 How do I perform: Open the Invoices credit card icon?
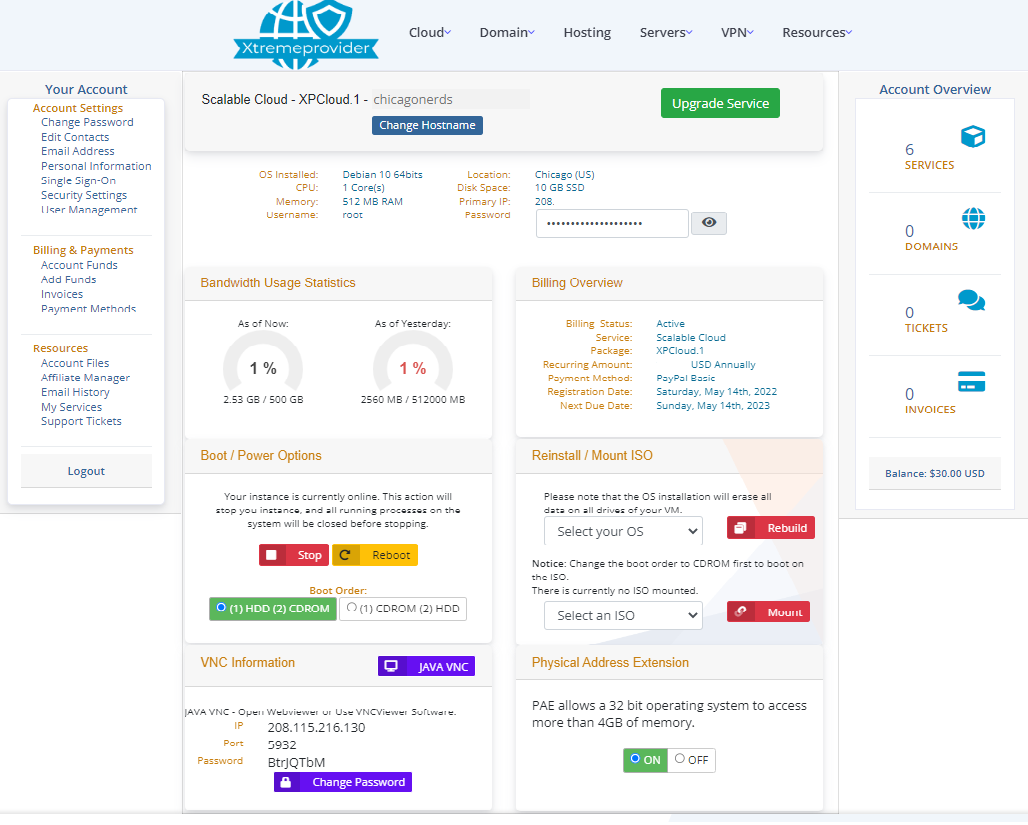coord(971,381)
